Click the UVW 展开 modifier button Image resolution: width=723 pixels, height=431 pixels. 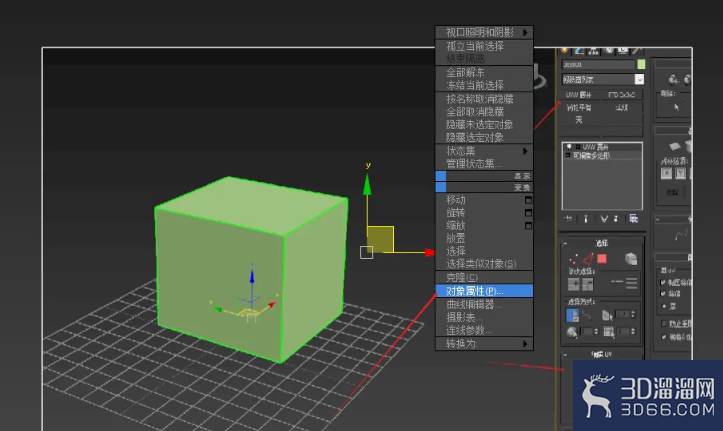(580, 94)
